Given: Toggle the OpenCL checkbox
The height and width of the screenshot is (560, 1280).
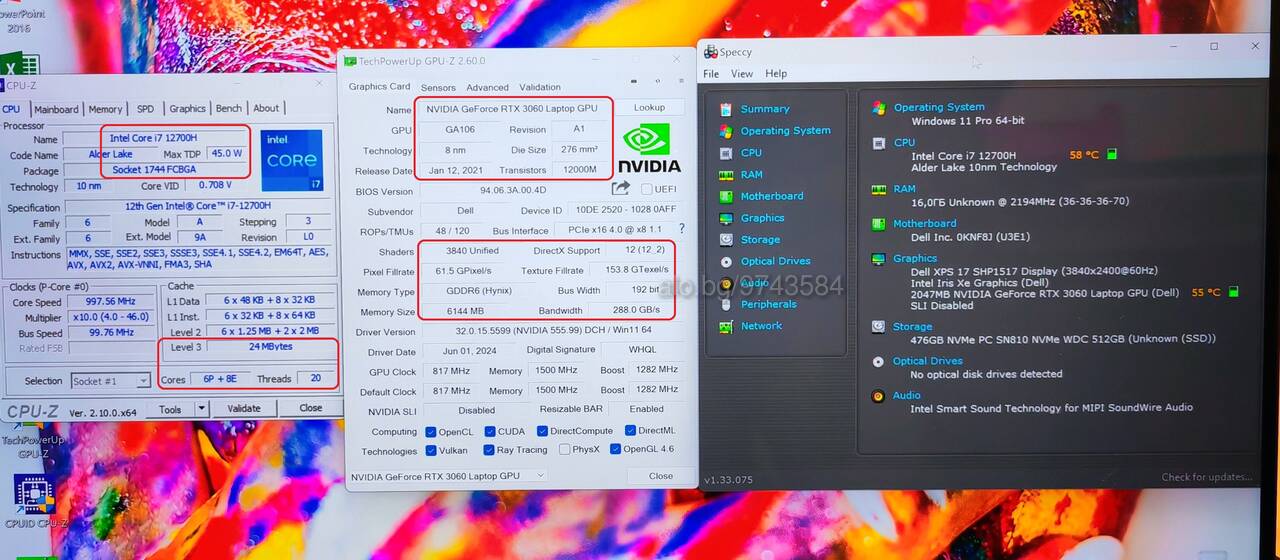Looking at the screenshot, I should [430, 432].
